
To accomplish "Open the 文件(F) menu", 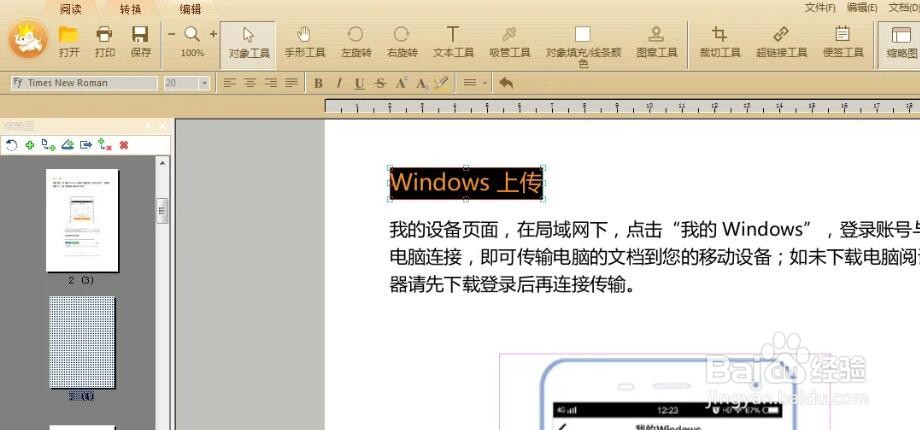I will tap(820, 8).
